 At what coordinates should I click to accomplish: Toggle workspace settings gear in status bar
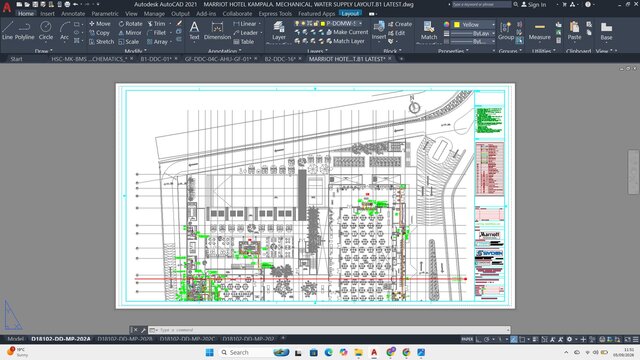click(x=569, y=339)
